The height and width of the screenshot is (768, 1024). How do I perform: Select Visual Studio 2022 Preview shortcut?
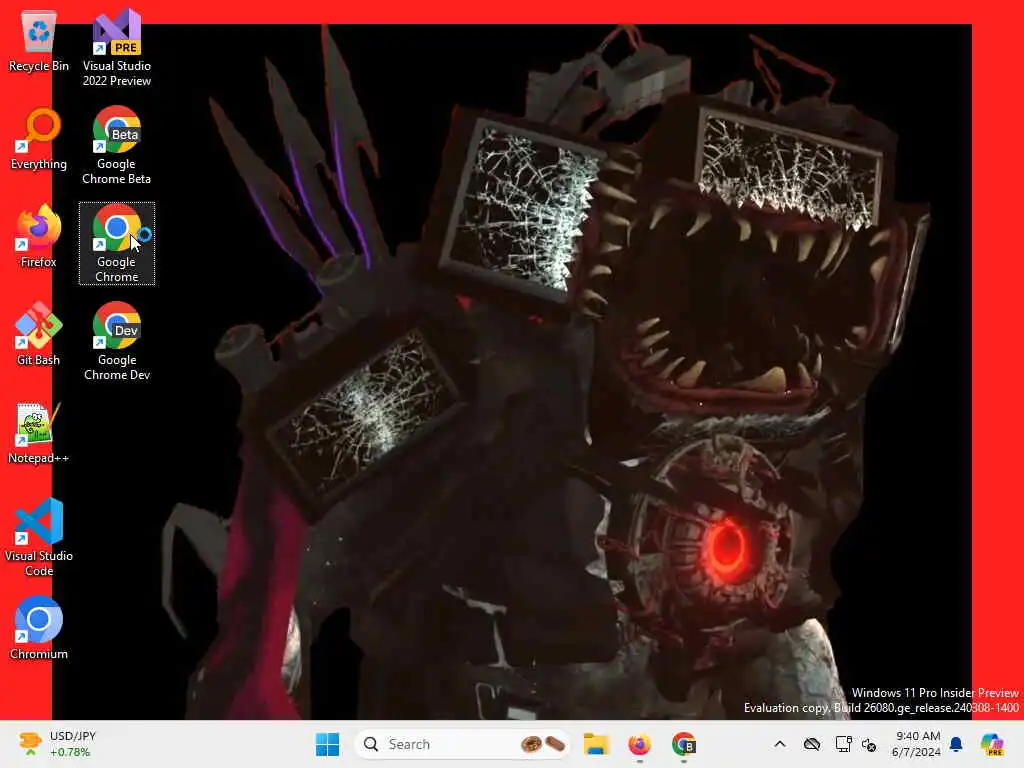coord(117,48)
